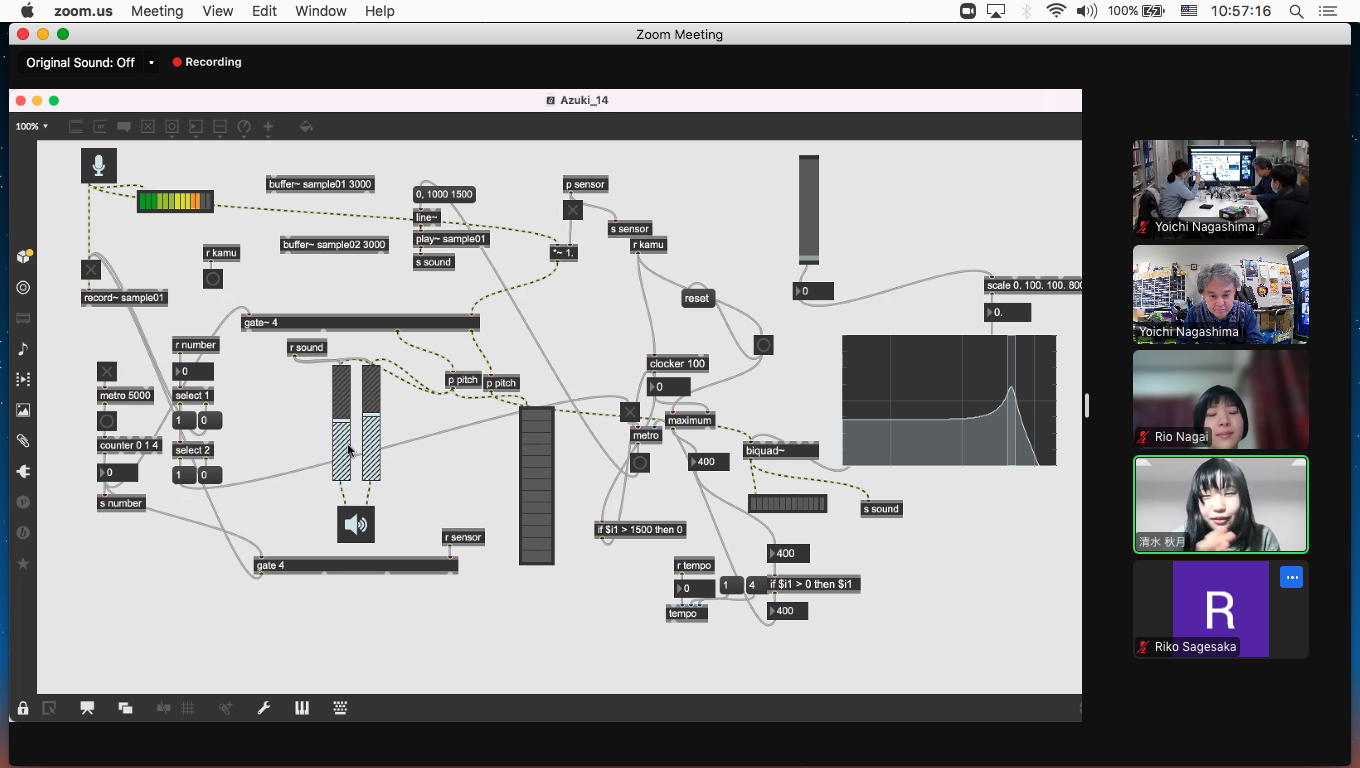
Task: Click the number box under clocker 100
Action: pos(669,387)
